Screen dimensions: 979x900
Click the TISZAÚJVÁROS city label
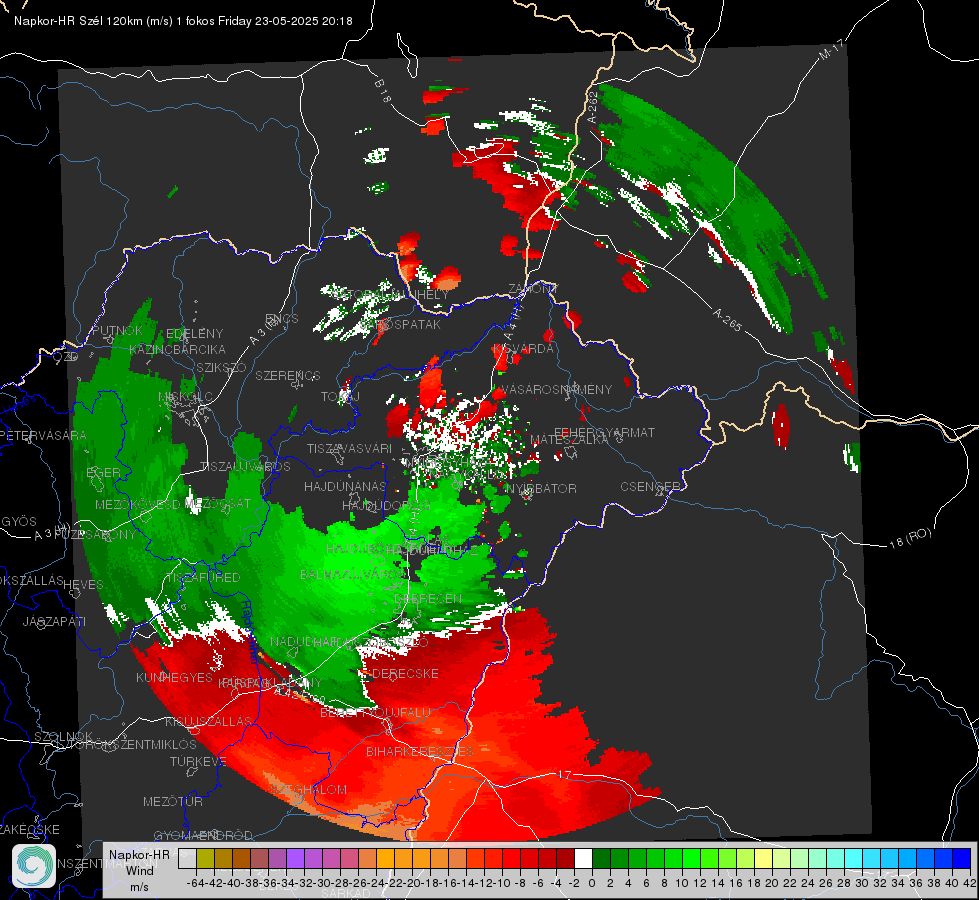(x=245, y=467)
